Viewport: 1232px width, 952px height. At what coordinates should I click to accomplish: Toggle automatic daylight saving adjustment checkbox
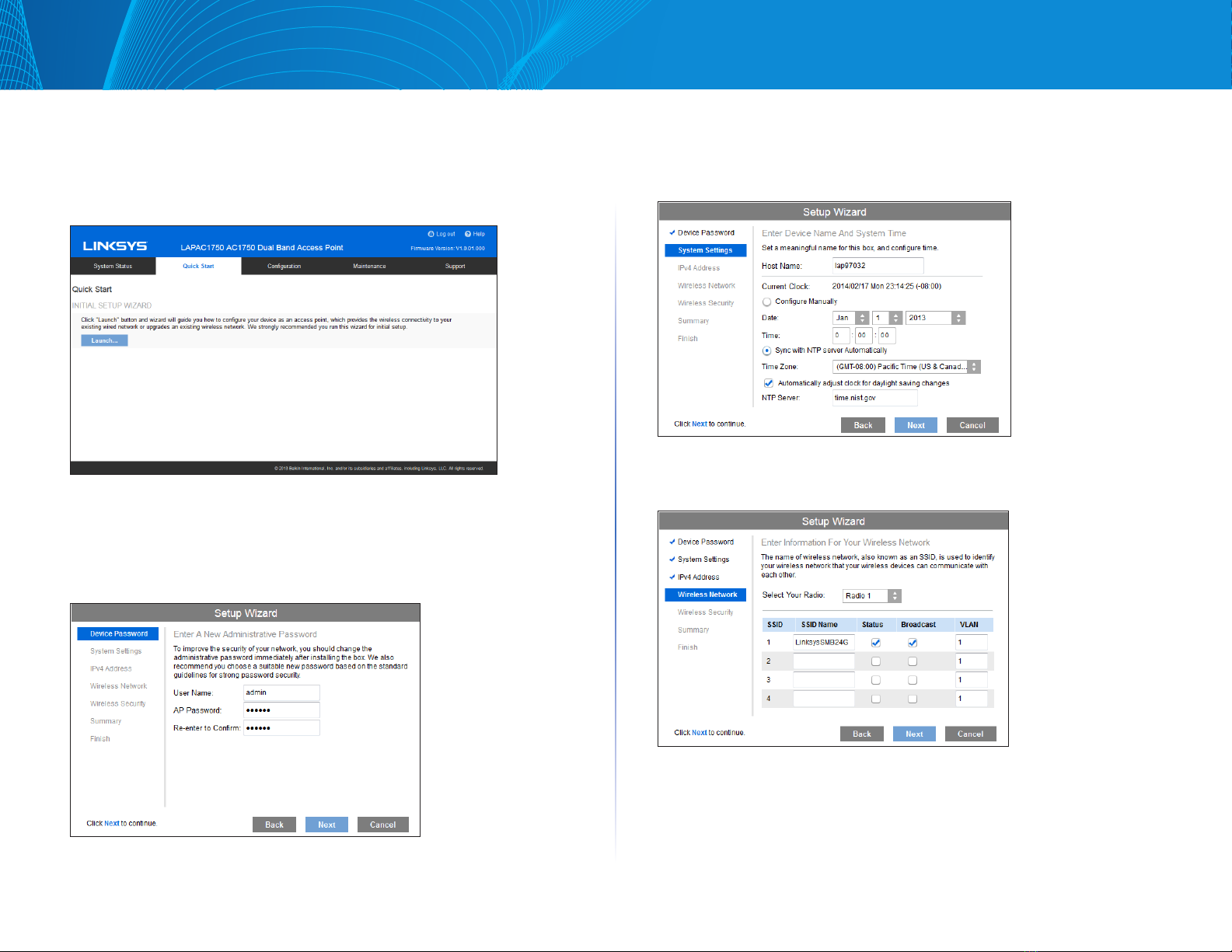[x=769, y=383]
